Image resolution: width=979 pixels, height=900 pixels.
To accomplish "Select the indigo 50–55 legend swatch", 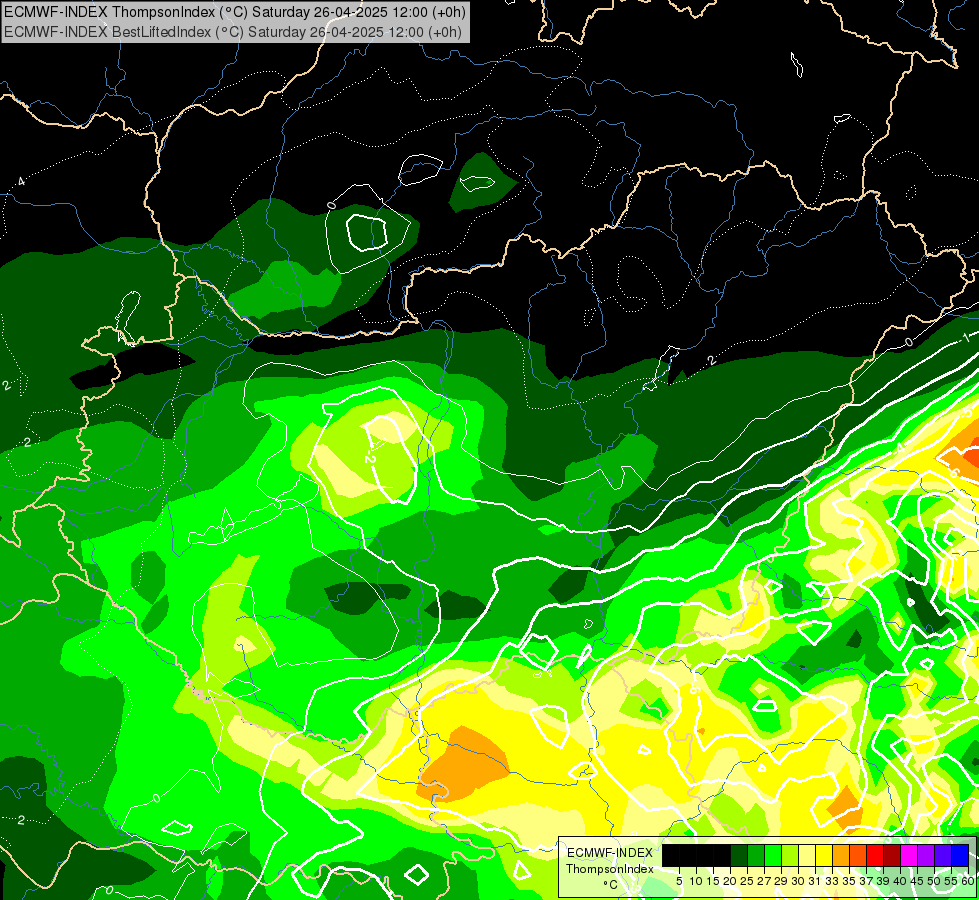I will tap(943, 855).
